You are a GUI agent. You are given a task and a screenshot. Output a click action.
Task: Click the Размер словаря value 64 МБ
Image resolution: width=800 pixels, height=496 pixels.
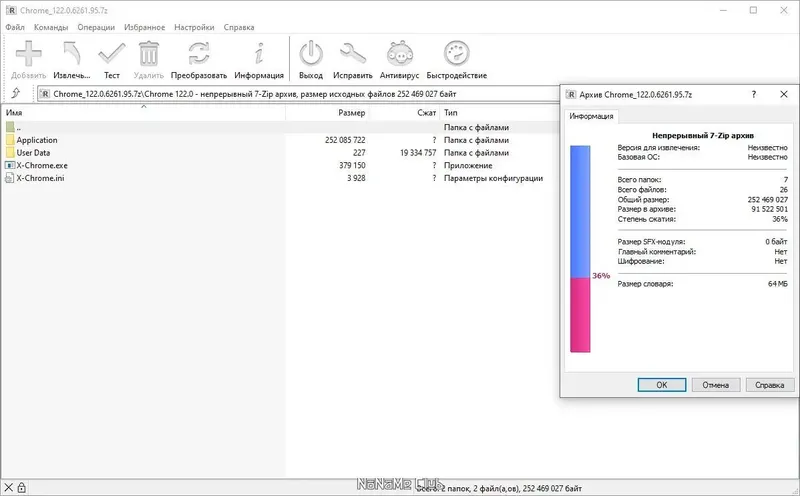778,284
